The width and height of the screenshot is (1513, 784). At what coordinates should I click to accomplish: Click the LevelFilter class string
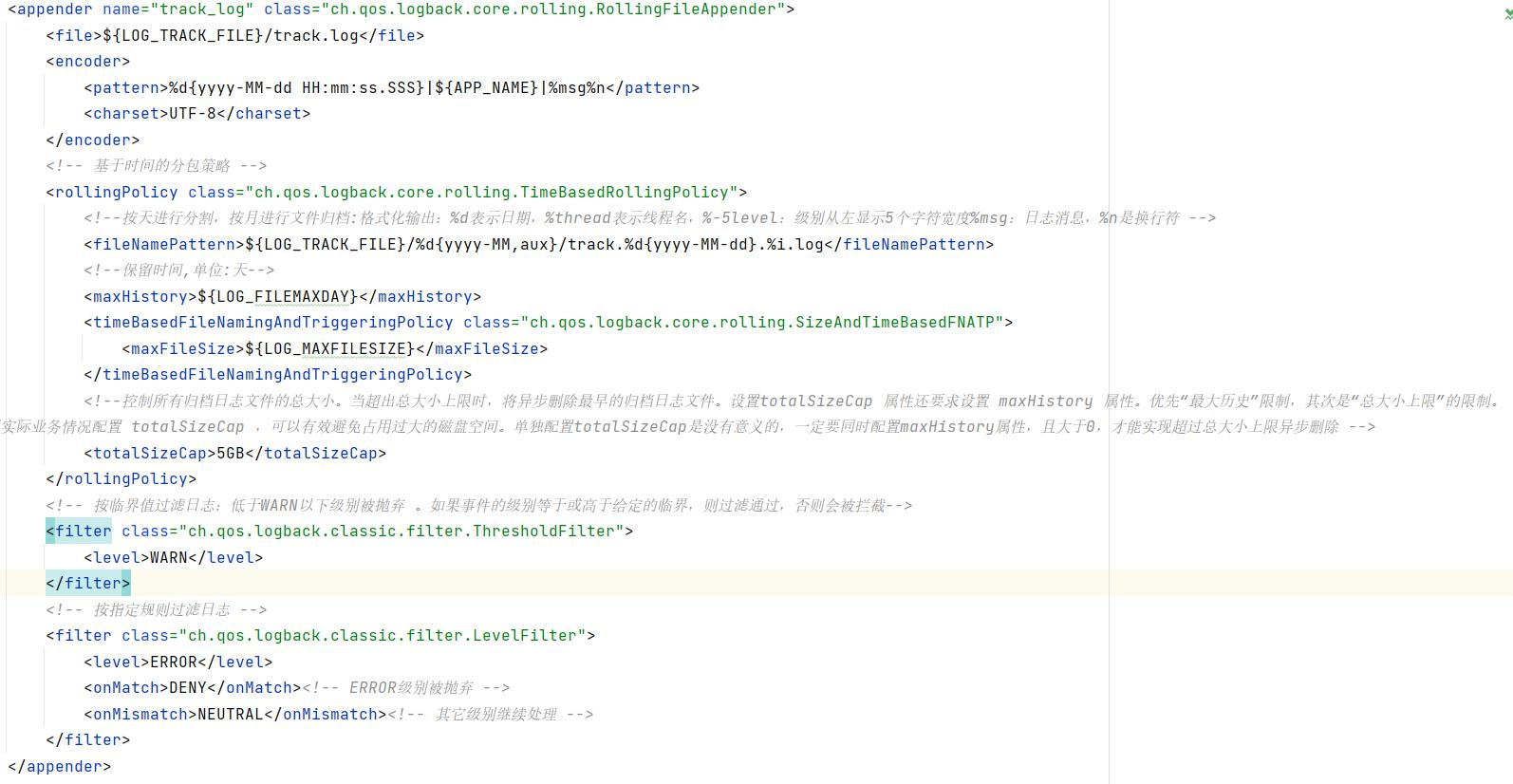click(383, 636)
